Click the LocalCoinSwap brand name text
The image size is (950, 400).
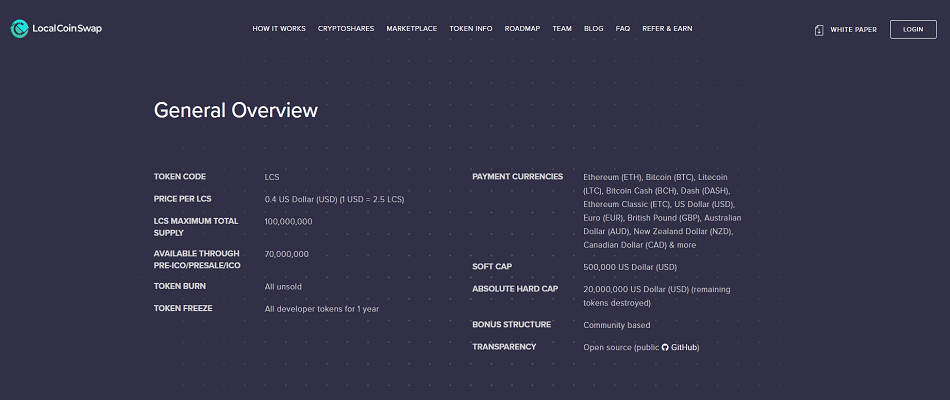coord(68,29)
